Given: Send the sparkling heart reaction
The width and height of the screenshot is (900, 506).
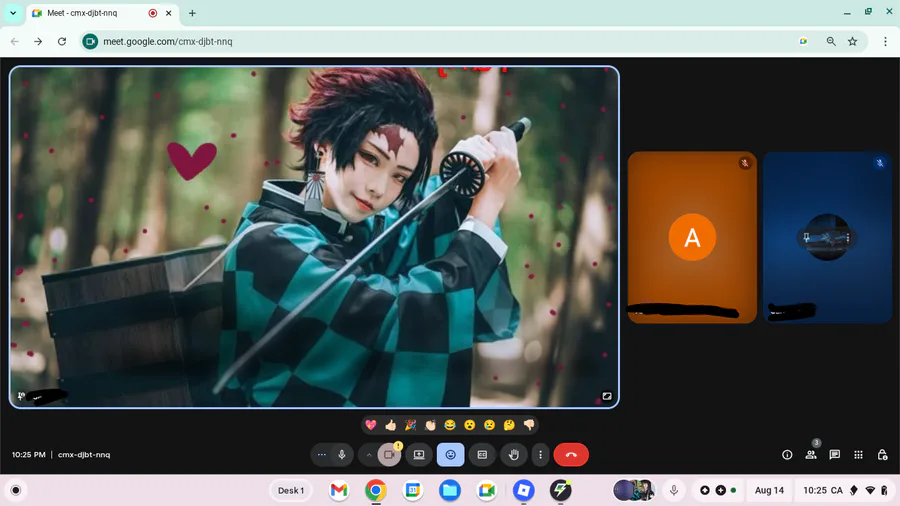Looking at the screenshot, I should point(371,425).
